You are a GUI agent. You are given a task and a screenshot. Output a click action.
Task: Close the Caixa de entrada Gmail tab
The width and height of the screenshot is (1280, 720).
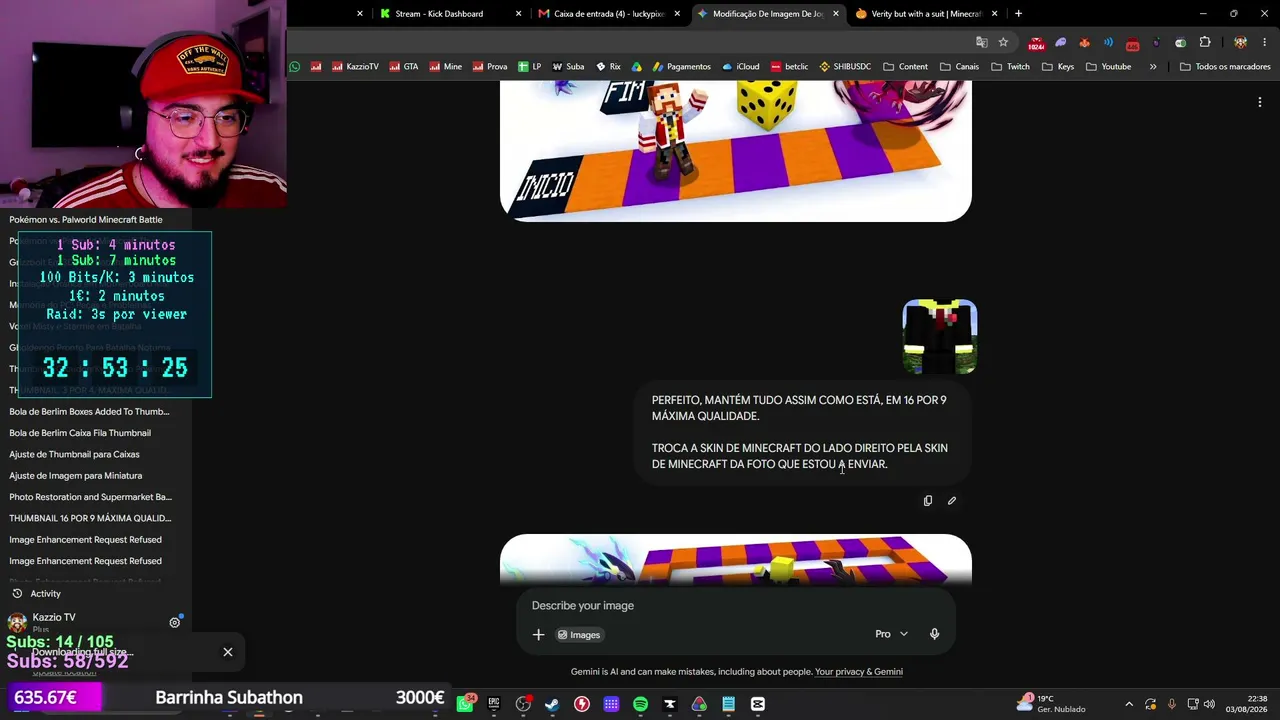(677, 14)
